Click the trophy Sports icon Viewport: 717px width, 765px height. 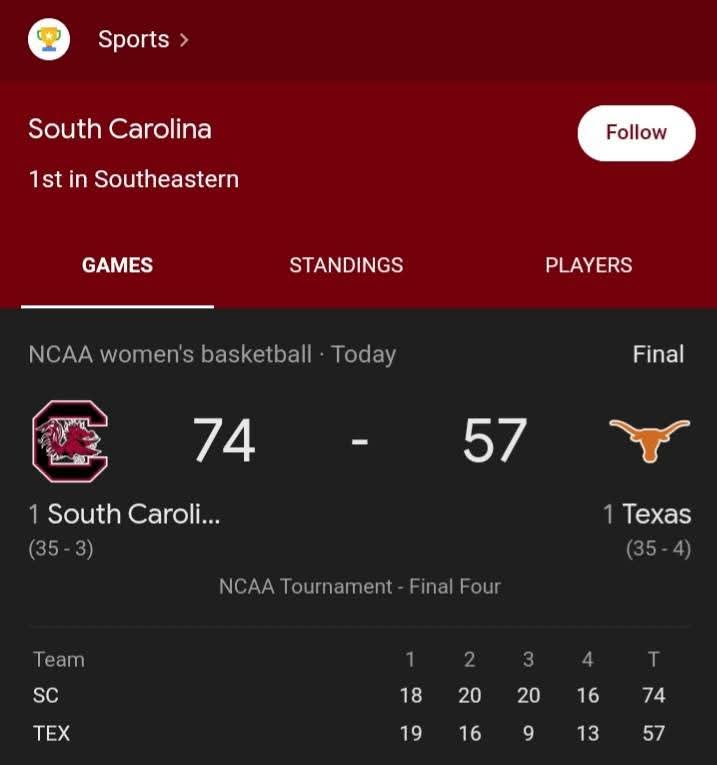tap(49, 39)
